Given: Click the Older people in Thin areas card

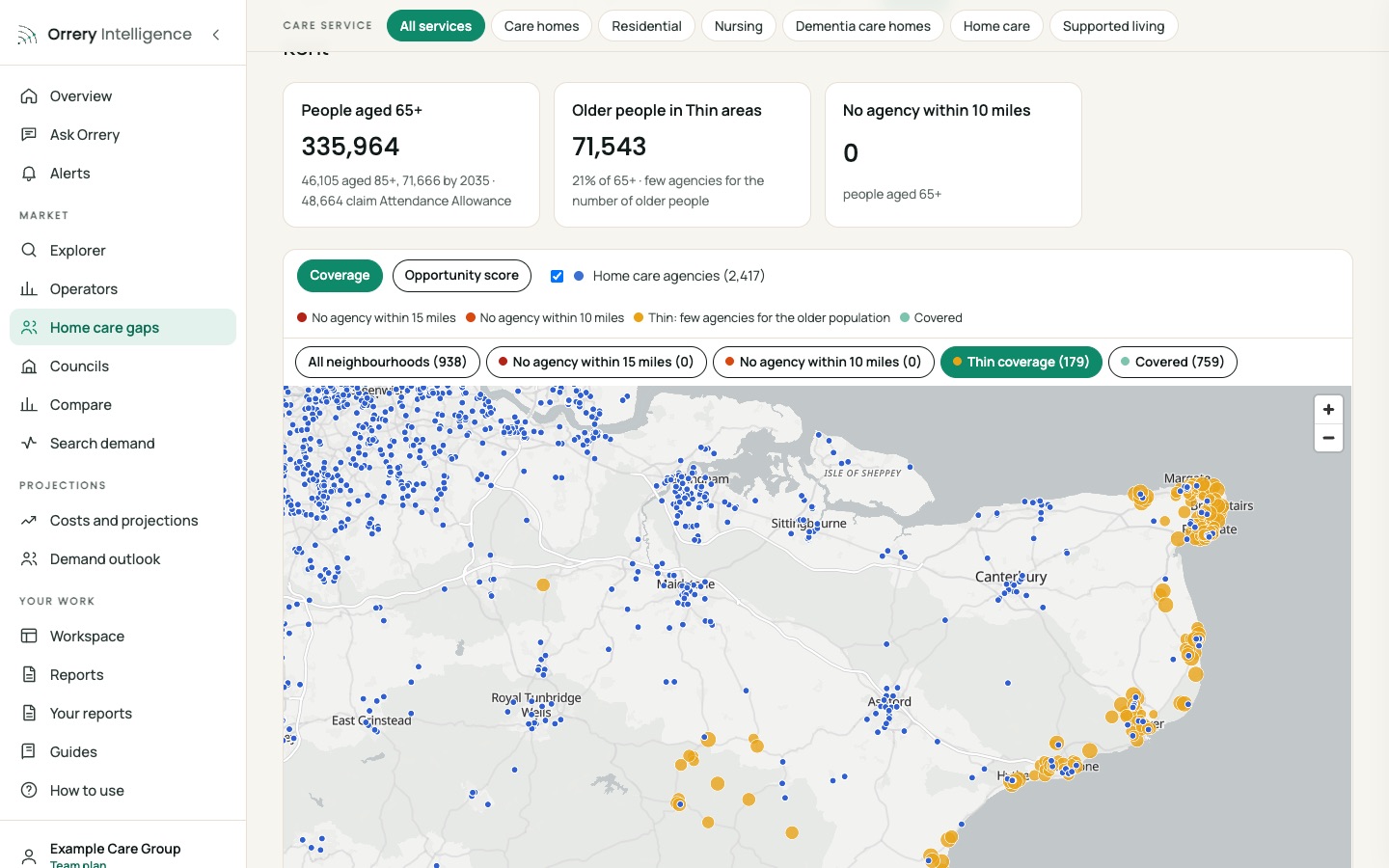Looking at the screenshot, I should [x=682, y=155].
